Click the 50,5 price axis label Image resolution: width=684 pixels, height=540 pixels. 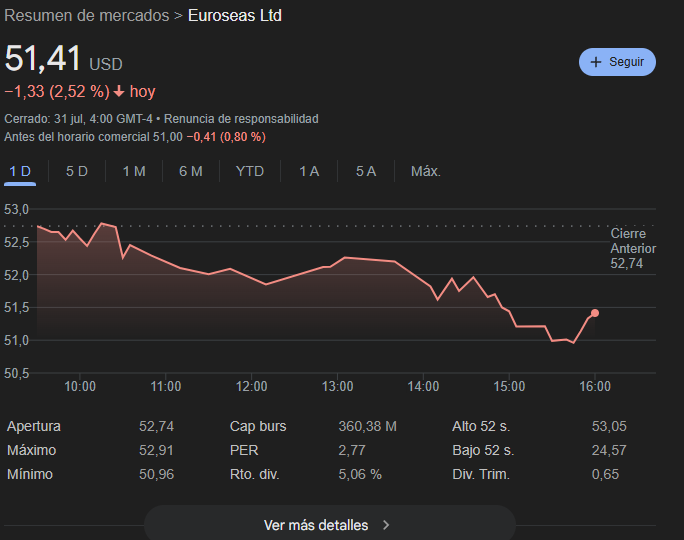[x=16, y=373]
